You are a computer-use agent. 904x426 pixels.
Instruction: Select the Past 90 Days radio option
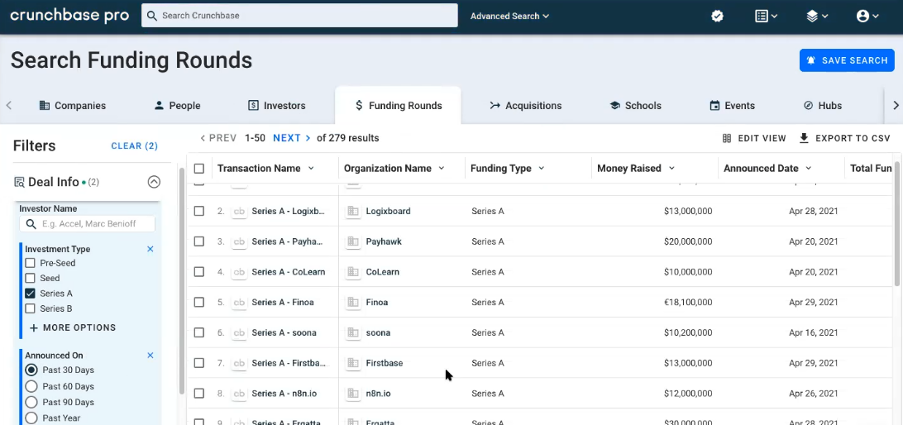(31, 402)
